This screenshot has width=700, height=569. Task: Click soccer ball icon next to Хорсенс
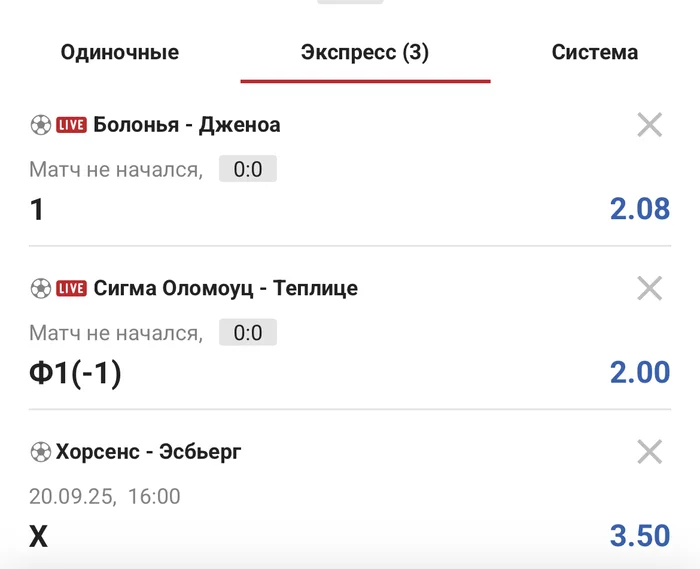(x=40, y=452)
